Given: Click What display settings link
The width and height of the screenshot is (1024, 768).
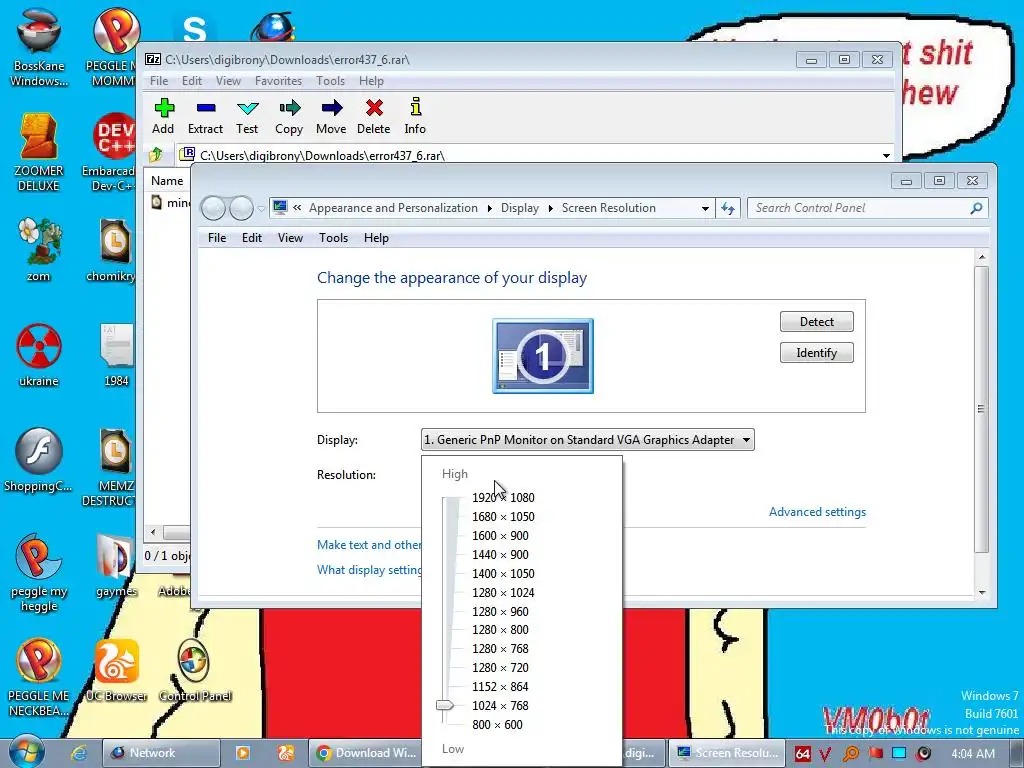Looking at the screenshot, I should (369, 569).
